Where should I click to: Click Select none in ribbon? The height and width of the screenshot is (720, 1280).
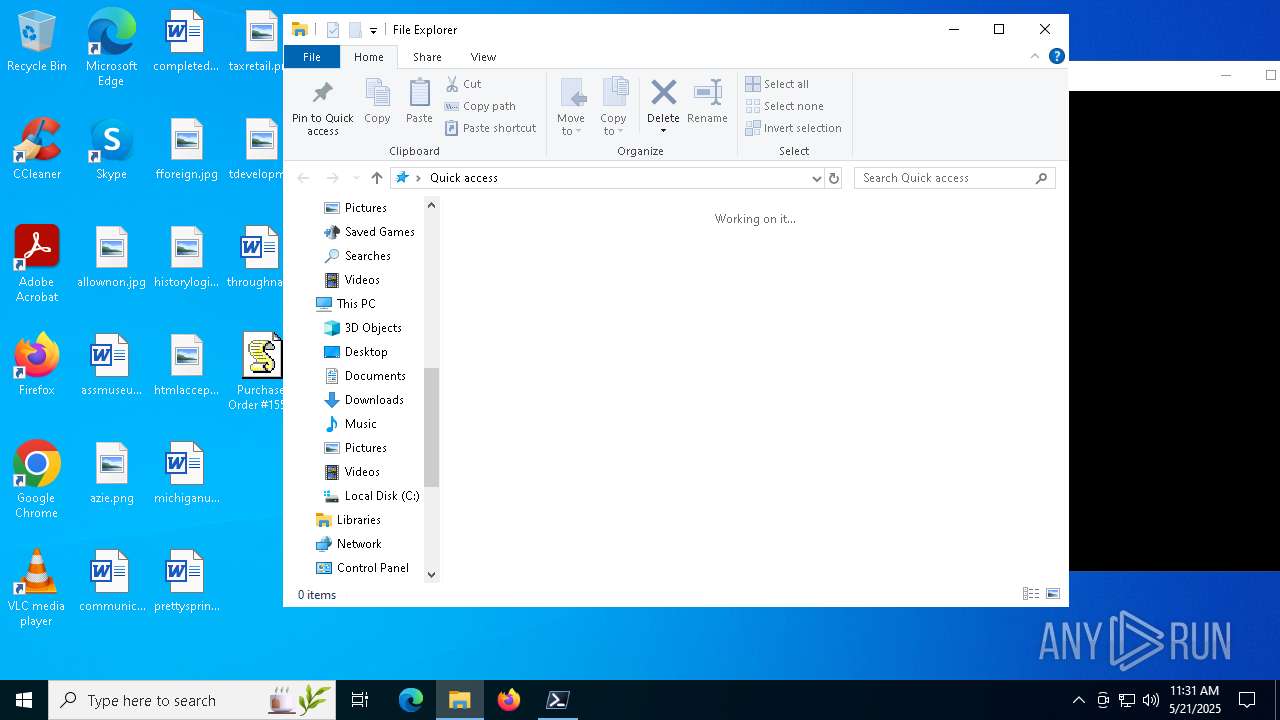pyautogui.click(x=784, y=106)
